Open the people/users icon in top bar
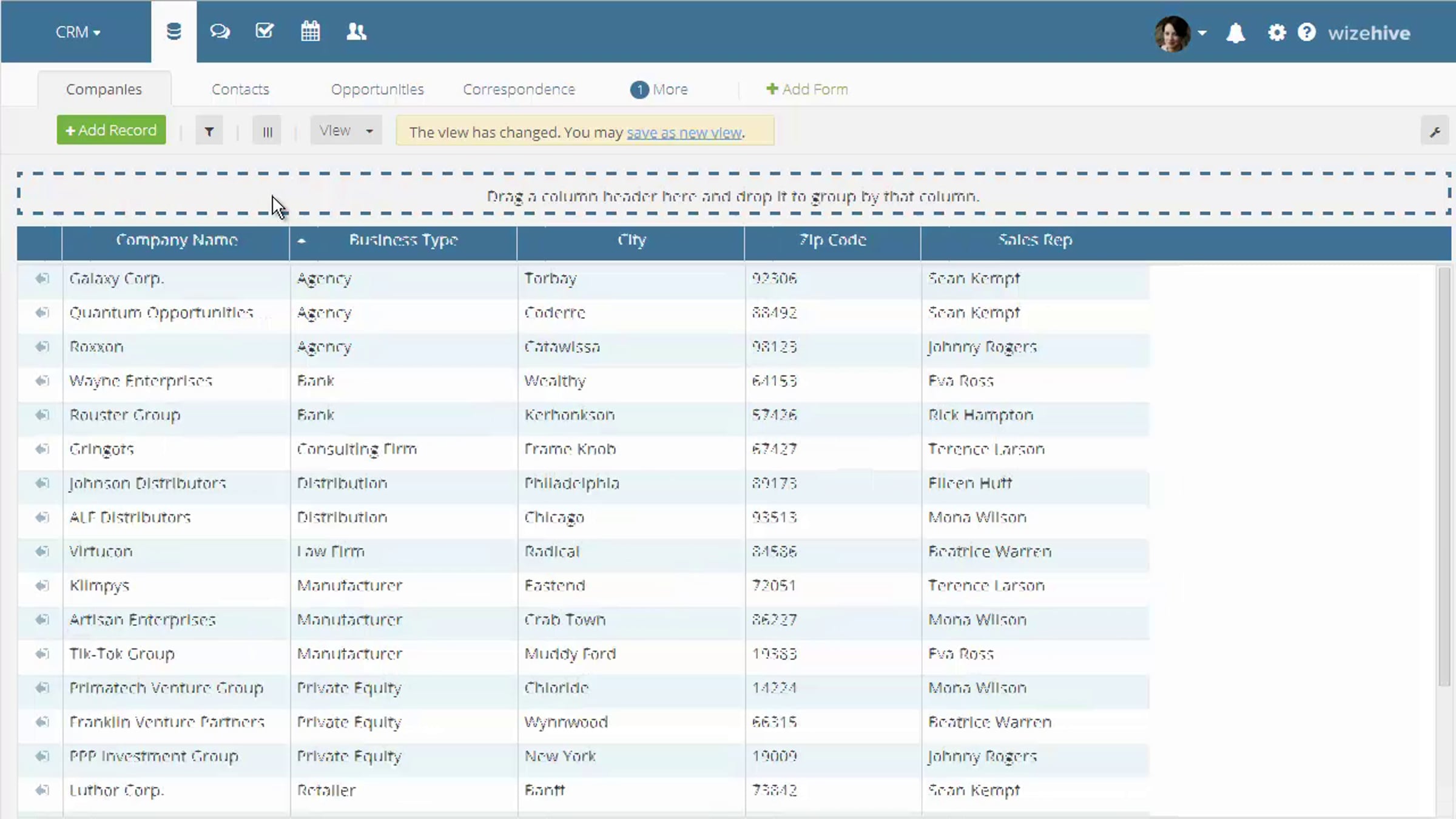Viewport: 1456px width, 819px height. coord(356,32)
